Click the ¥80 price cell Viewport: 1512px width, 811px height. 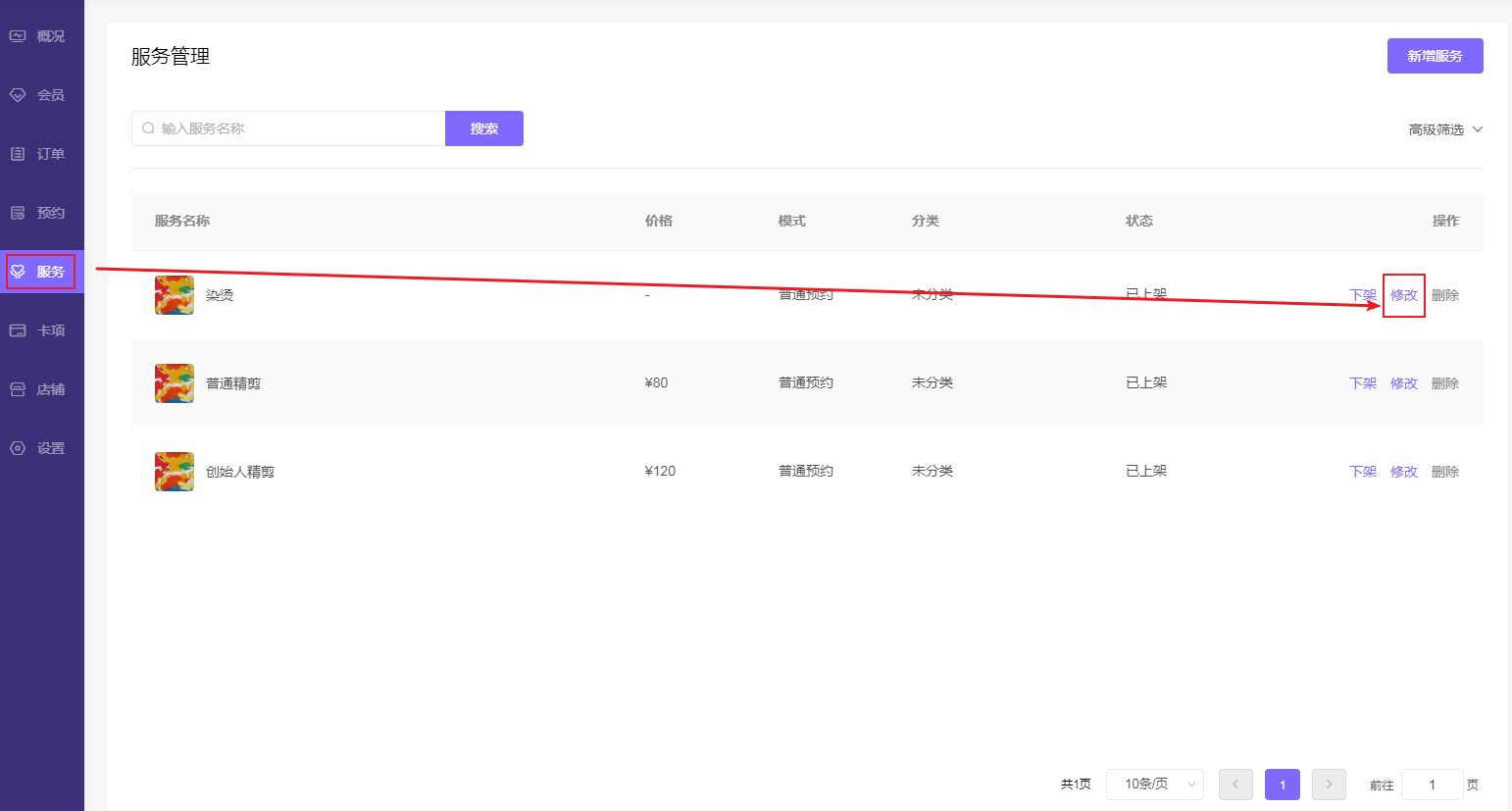pyautogui.click(x=656, y=382)
